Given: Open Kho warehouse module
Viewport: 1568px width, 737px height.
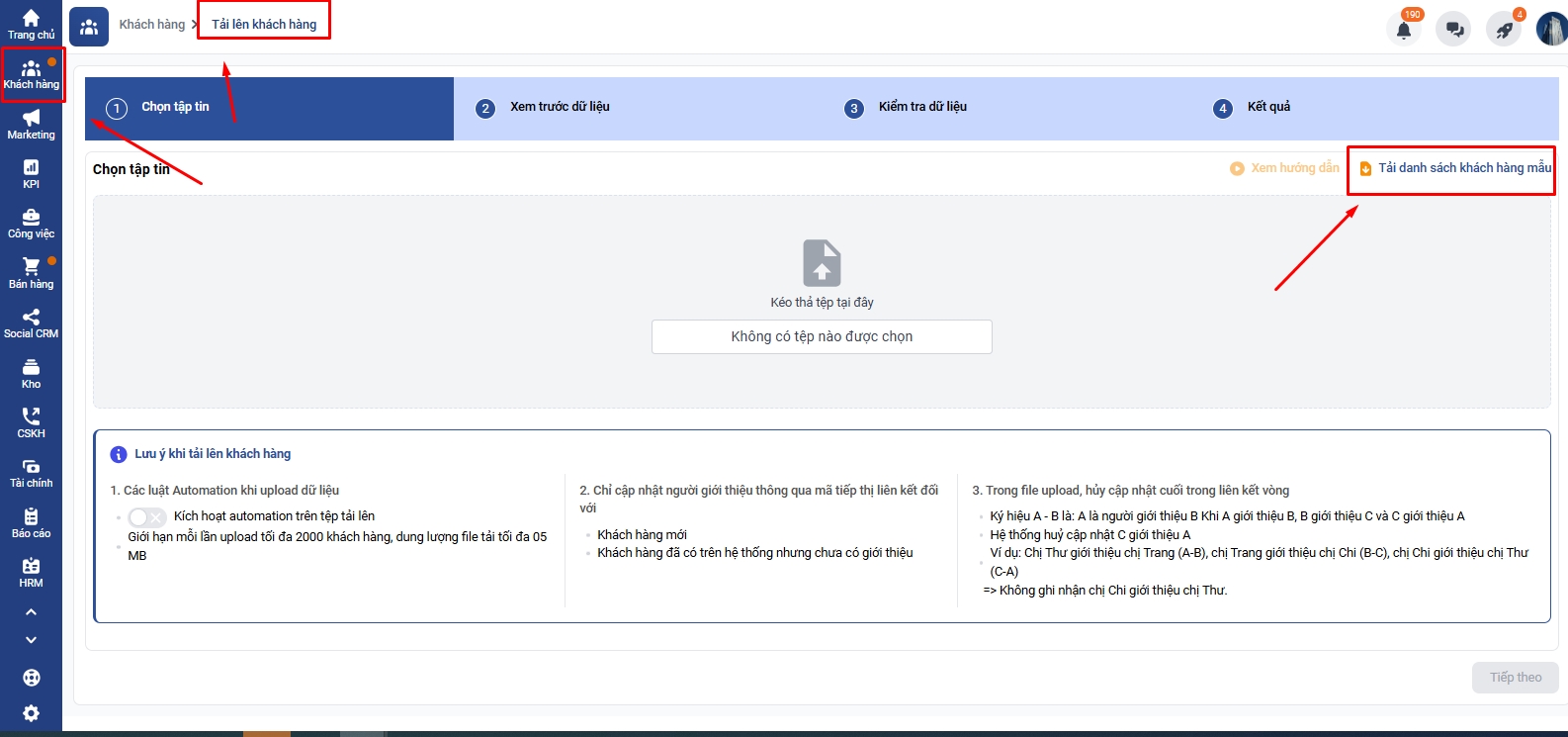Looking at the screenshot, I should click(x=31, y=374).
